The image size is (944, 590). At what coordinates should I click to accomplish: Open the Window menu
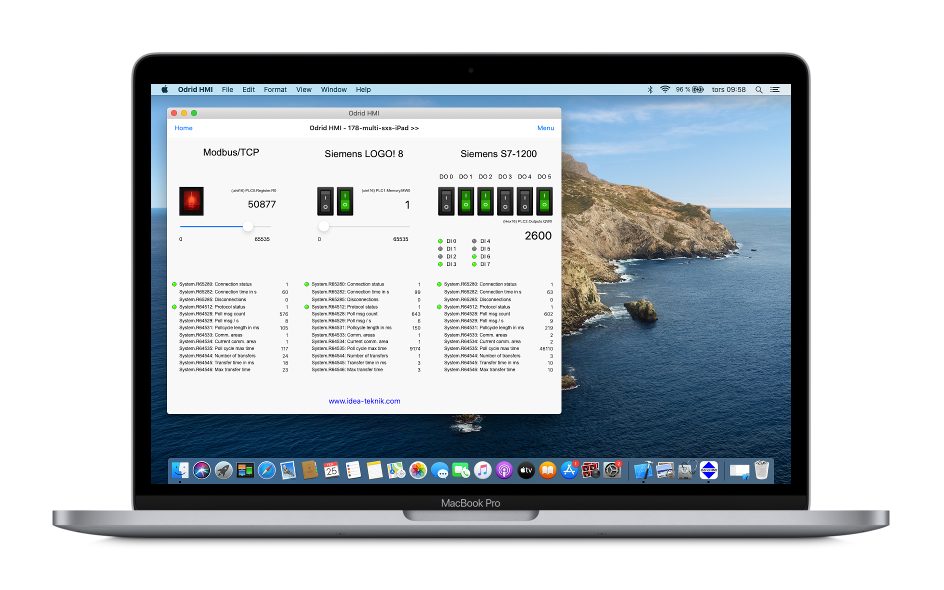(x=334, y=90)
